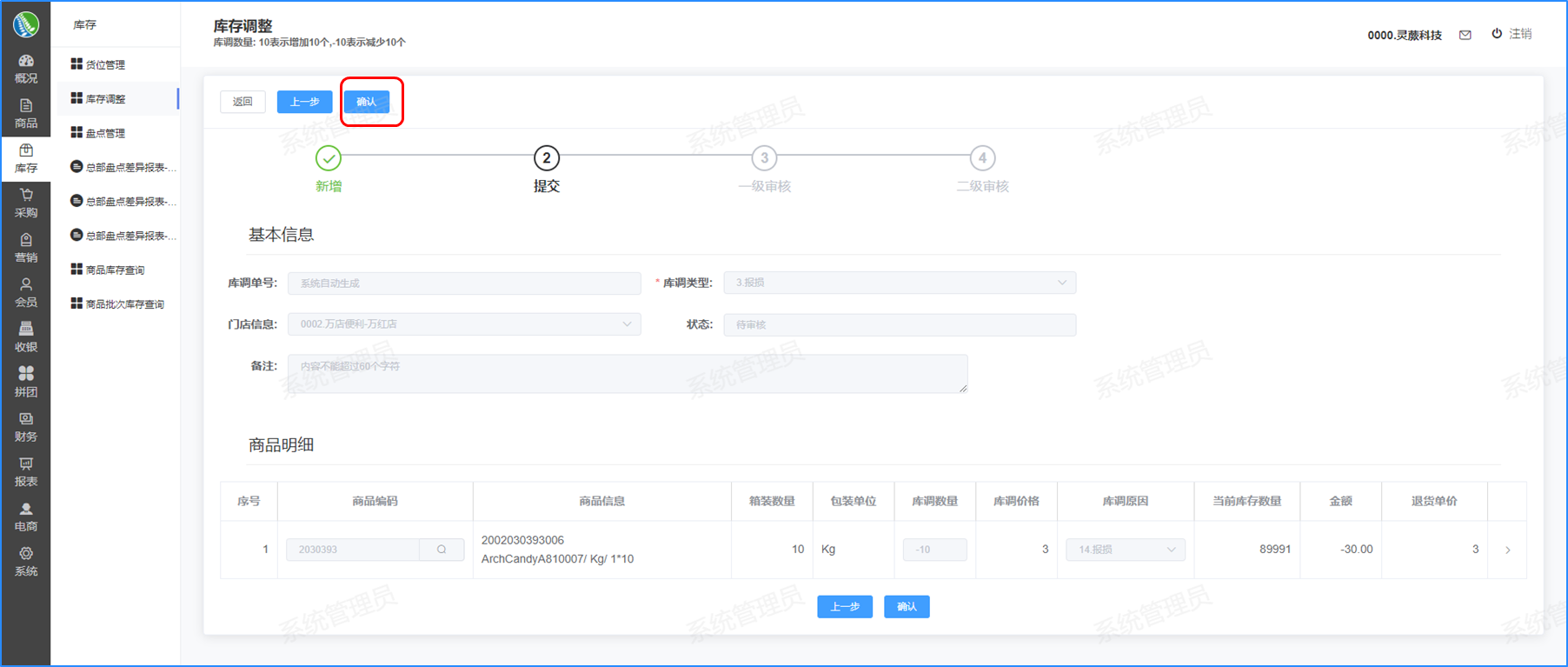Click the completed 新增 step checkmark
The width and height of the screenshot is (1568, 667).
[x=329, y=158]
